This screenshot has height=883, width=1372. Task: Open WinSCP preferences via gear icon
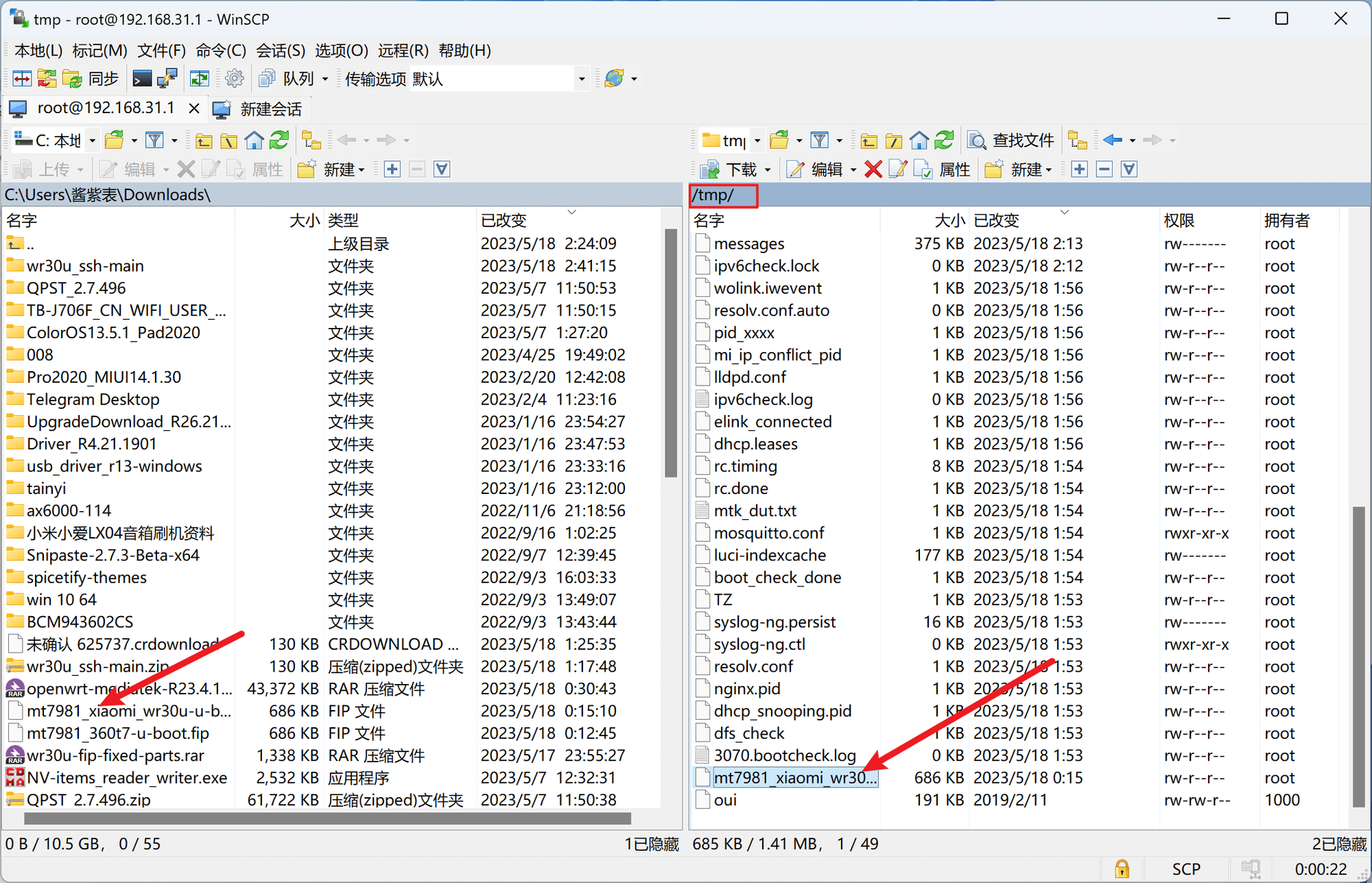(x=235, y=78)
